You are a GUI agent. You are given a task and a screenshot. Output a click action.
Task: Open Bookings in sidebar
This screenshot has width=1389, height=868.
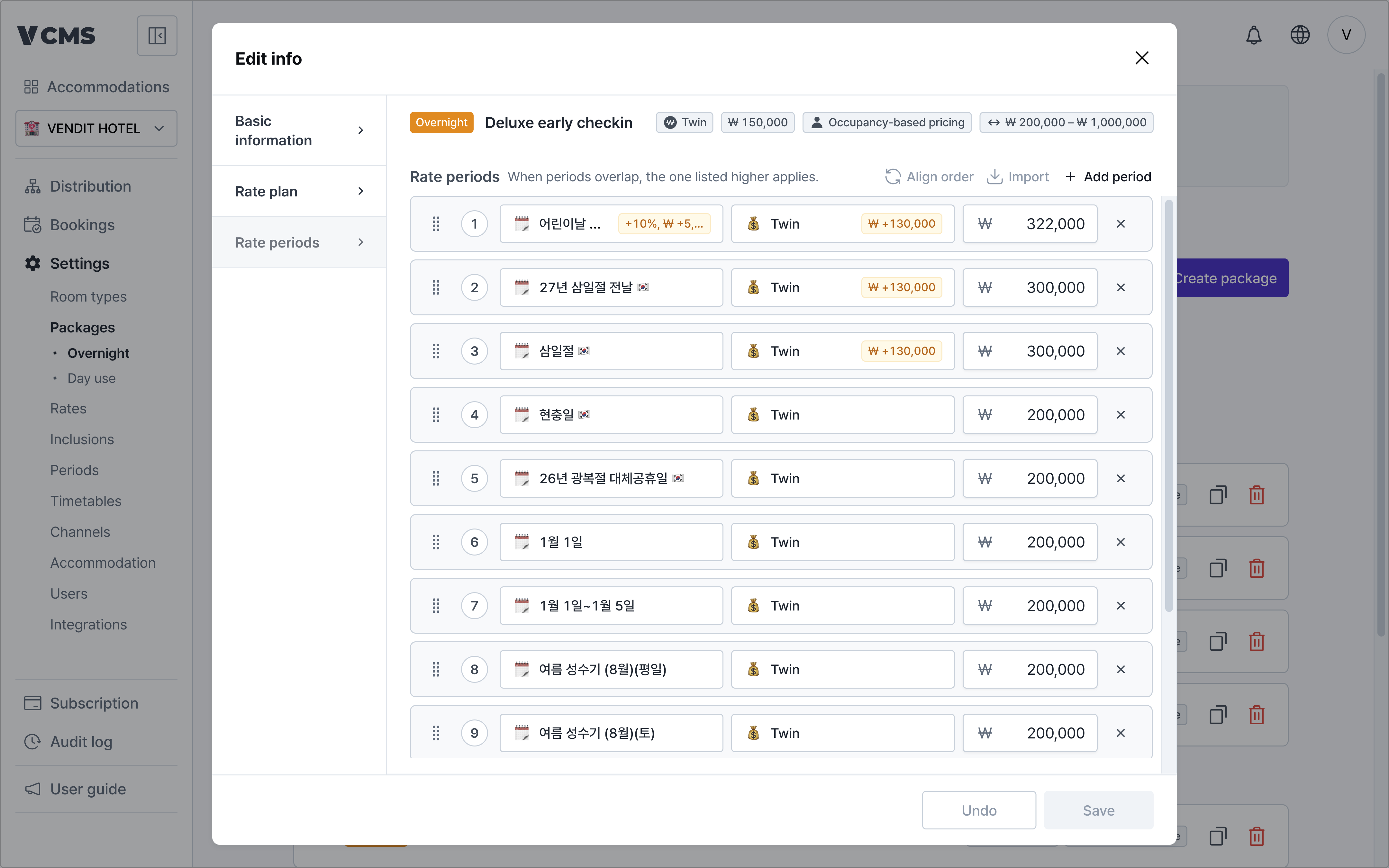pyautogui.click(x=69, y=224)
